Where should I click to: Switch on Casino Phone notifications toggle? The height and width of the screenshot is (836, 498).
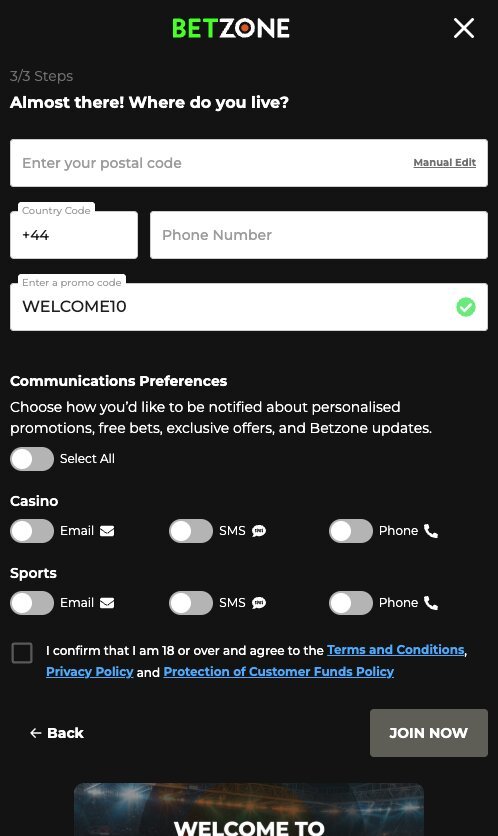click(x=351, y=531)
